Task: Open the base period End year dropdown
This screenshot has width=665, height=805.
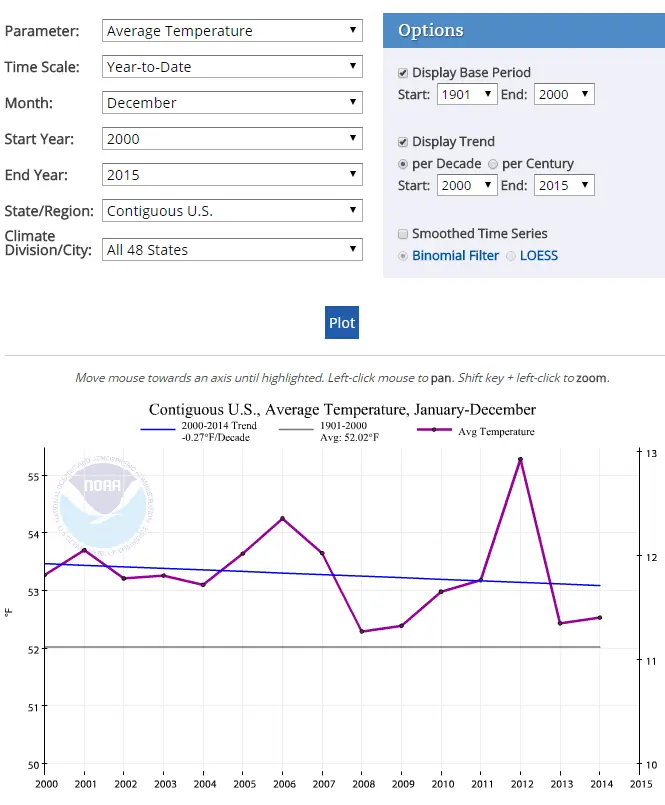Action: tap(564, 95)
